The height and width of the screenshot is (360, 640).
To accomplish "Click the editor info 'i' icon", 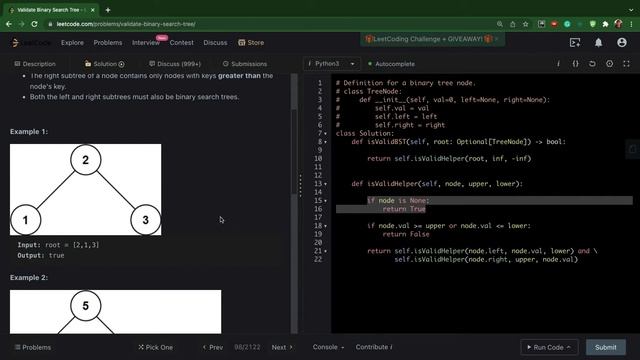I will (558, 64).
